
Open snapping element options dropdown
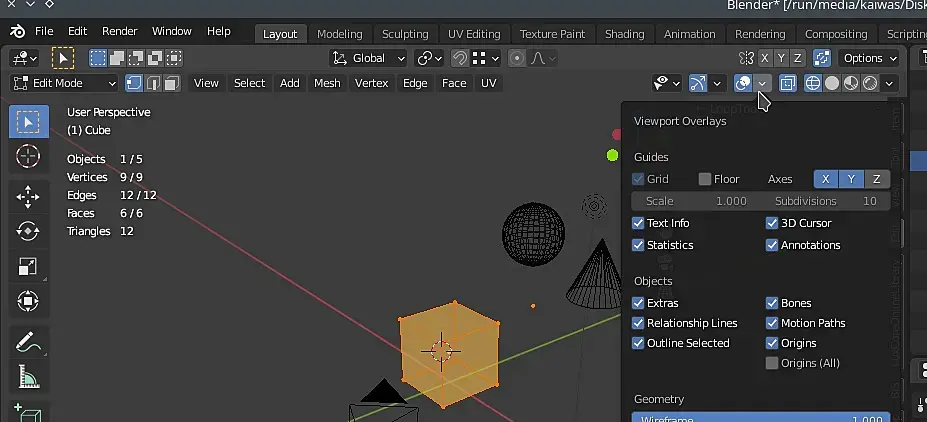487,58
